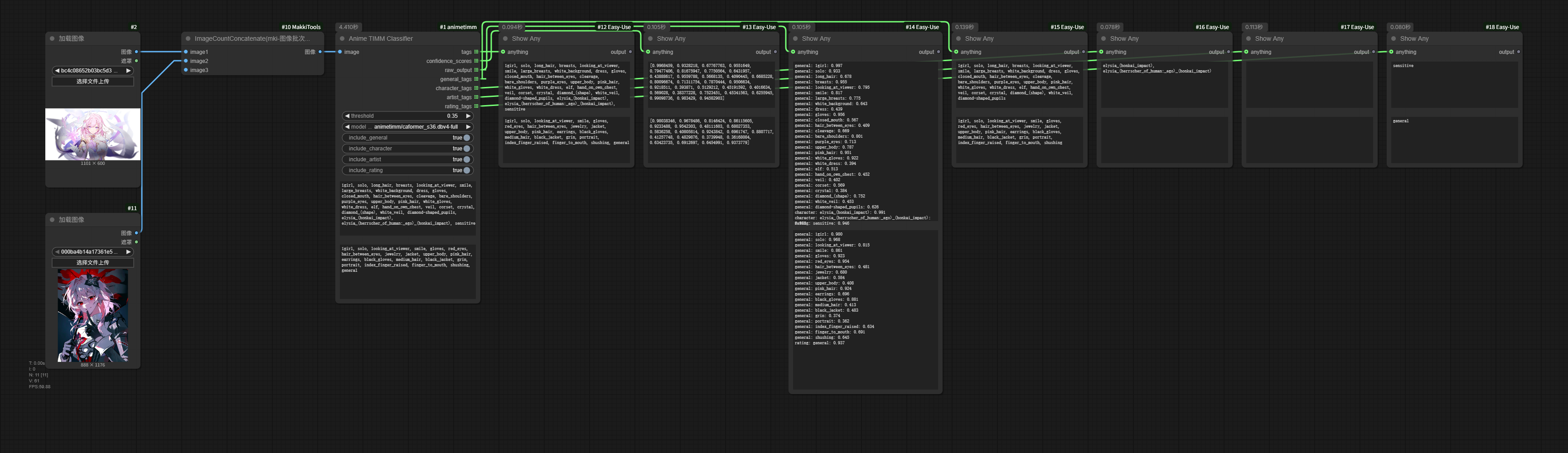The image size is (1568, 453).
Task: Click the 'anything' input port on node #17
Action: coord(1246,52)
